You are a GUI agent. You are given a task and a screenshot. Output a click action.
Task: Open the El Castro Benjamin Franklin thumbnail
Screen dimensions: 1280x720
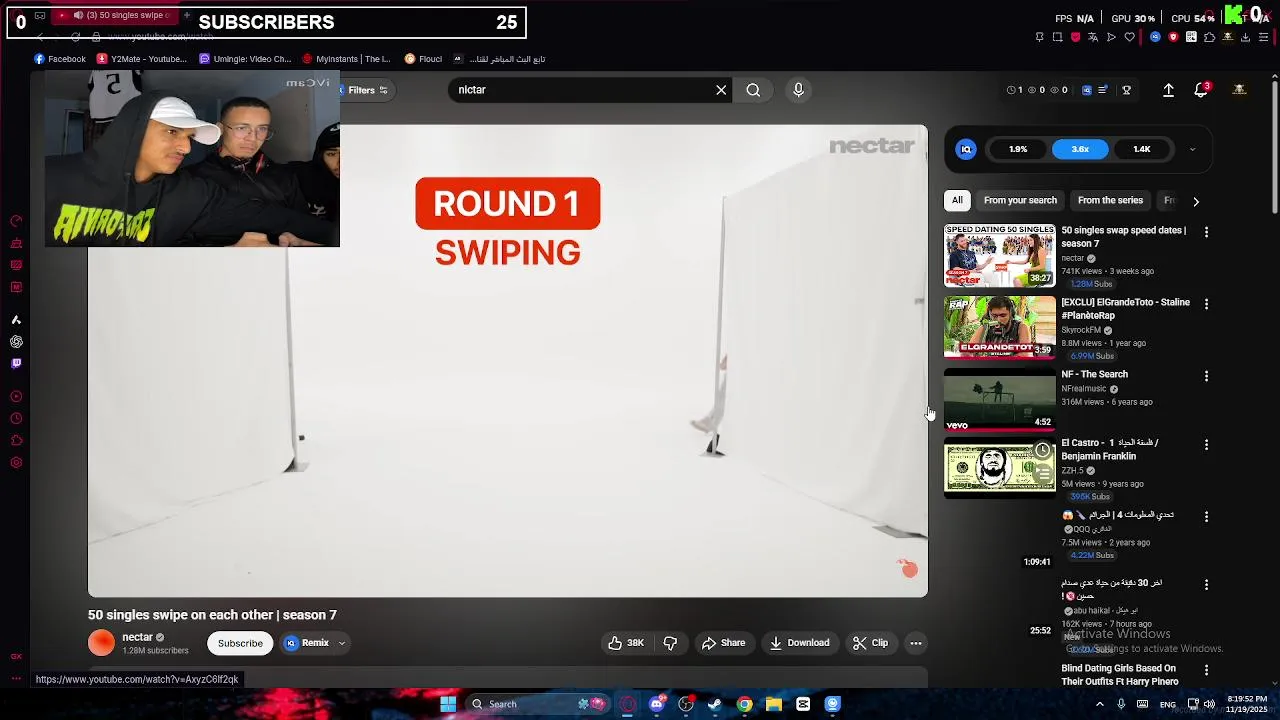point(999,468)
